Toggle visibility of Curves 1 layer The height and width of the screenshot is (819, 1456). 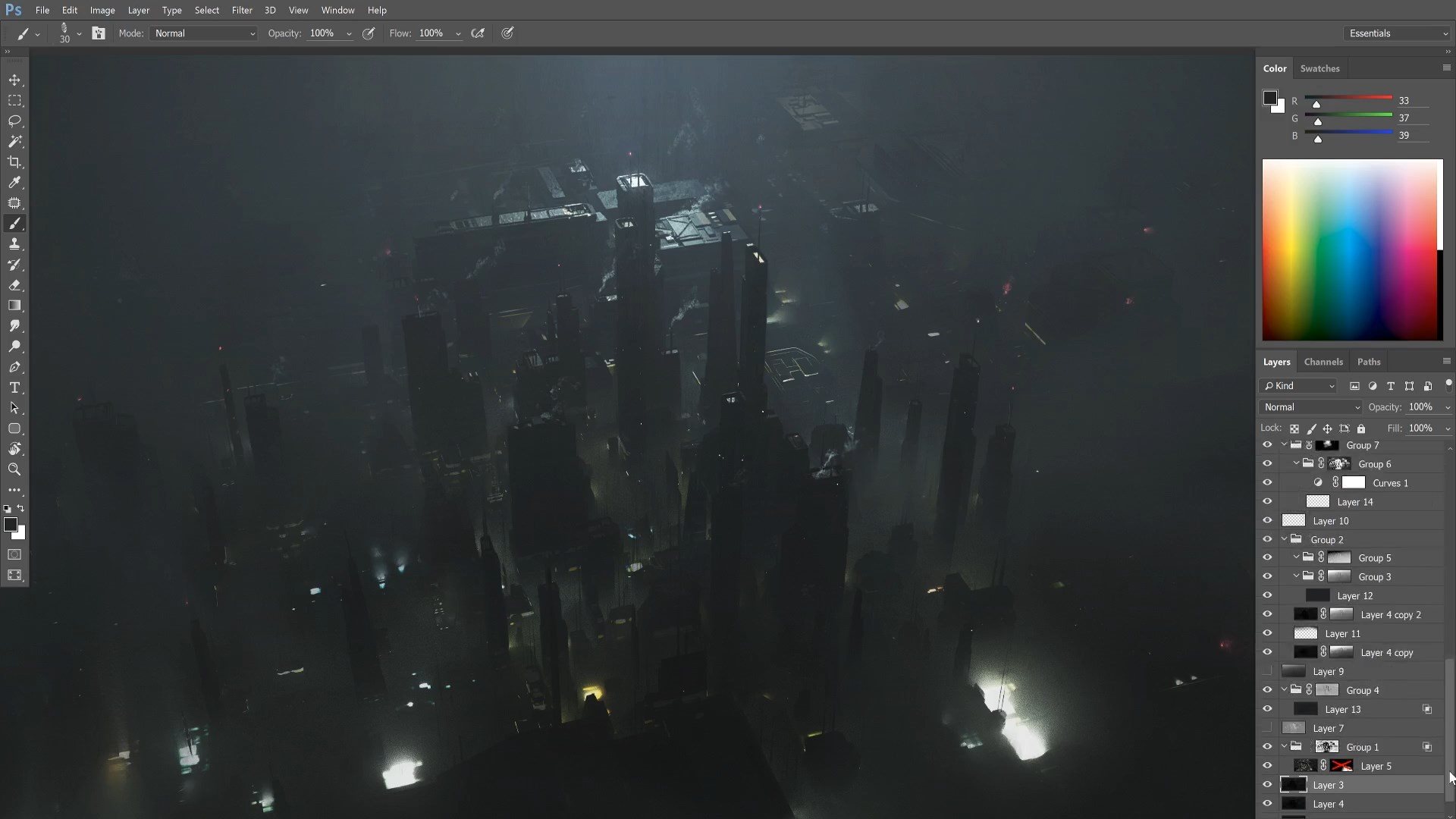click(1267, 483)
